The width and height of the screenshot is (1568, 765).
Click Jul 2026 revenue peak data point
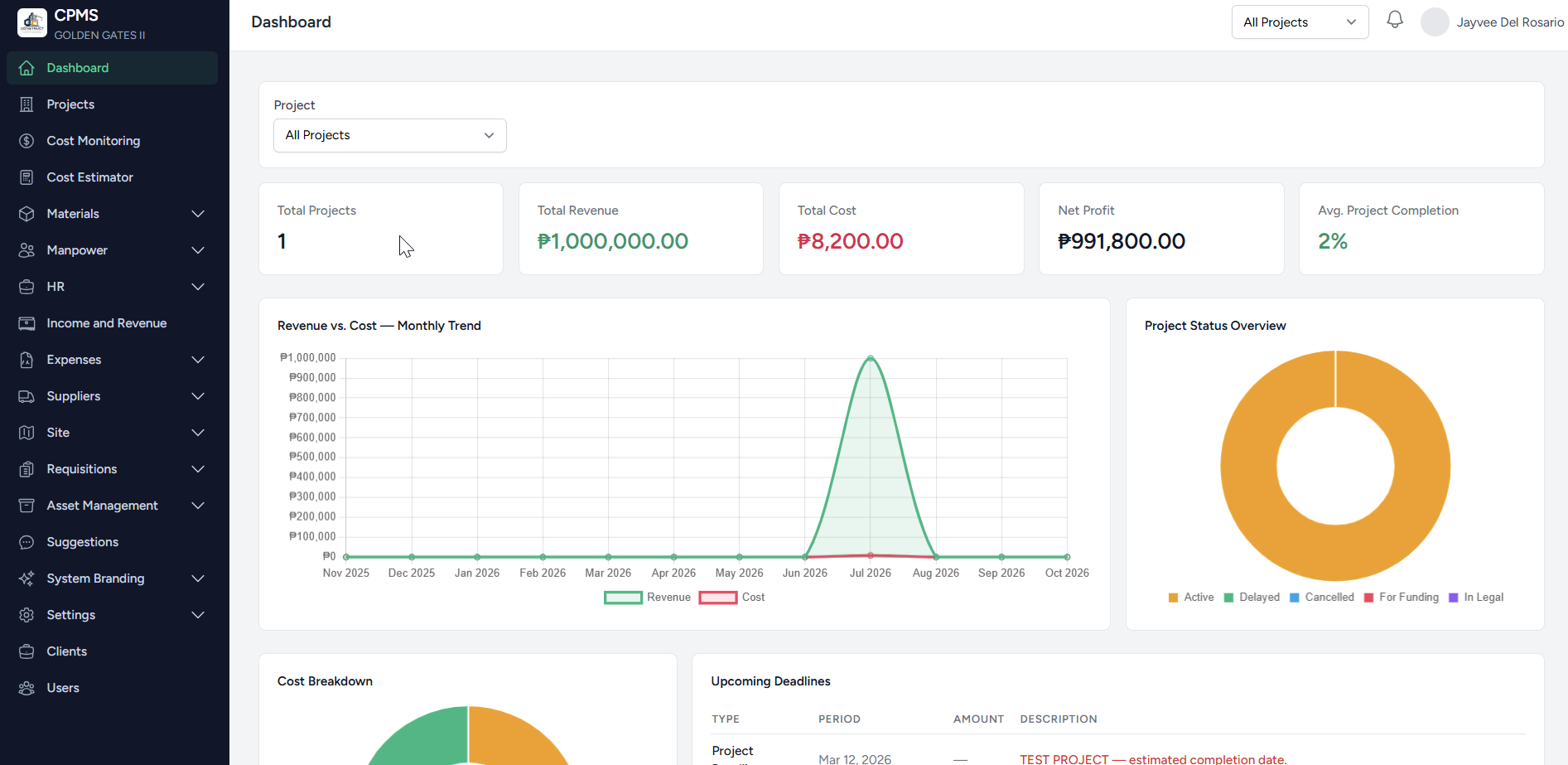click(x=871, y=358)
